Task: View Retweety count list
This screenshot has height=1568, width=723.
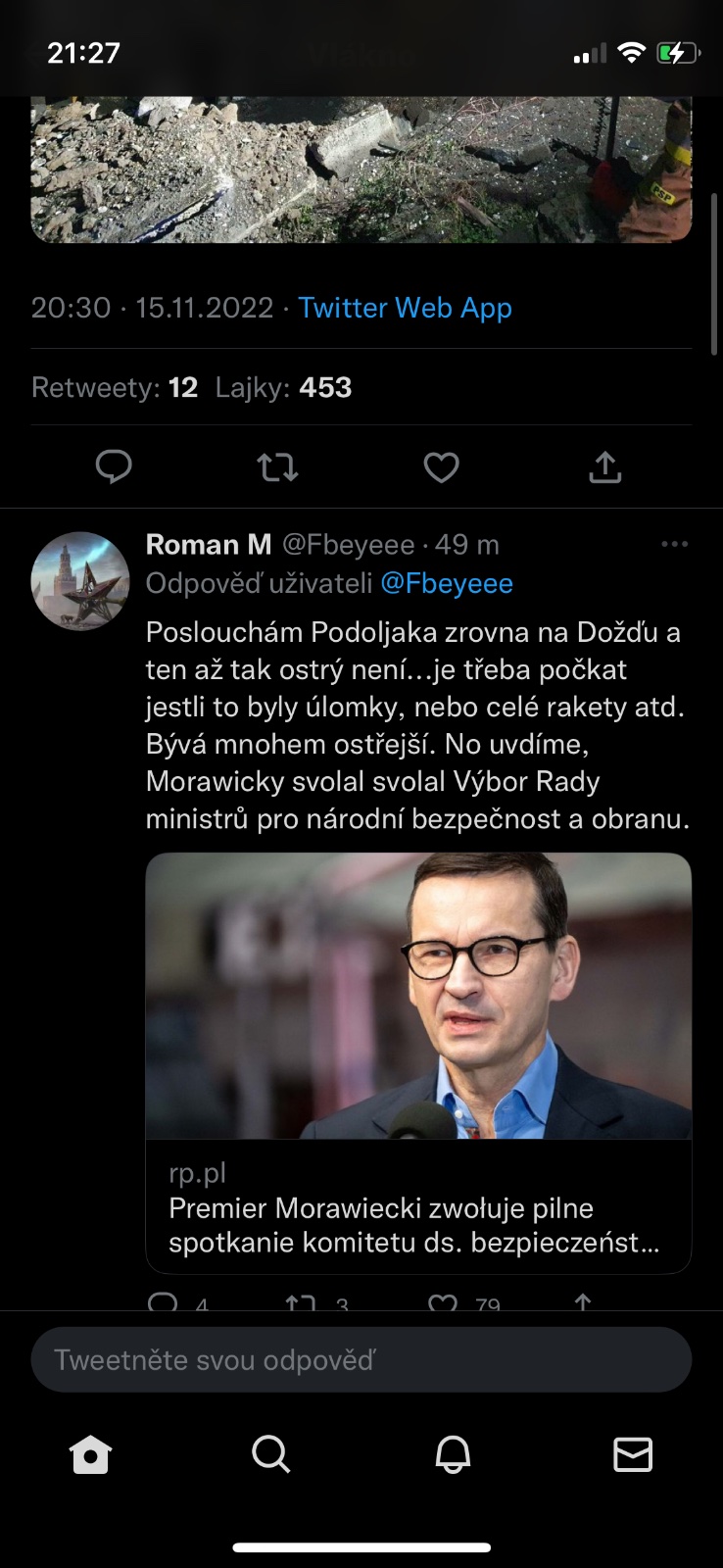Action: pos(115,388)
